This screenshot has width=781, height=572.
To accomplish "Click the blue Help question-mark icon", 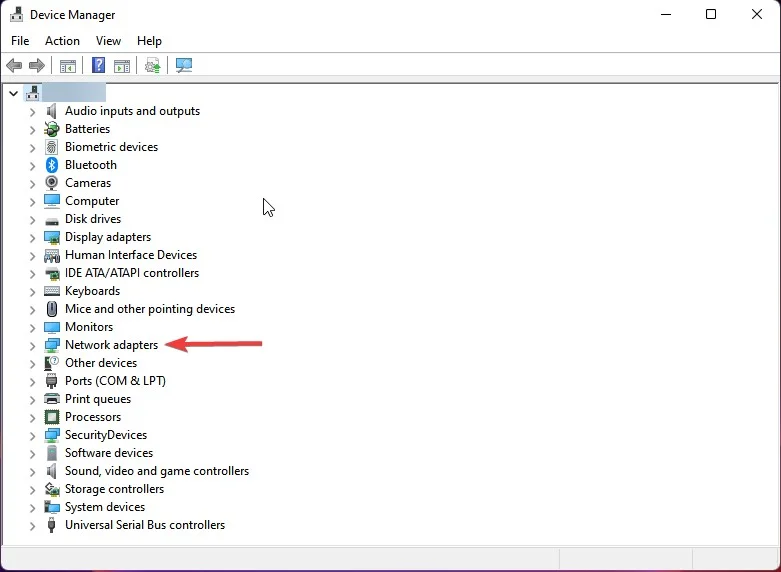I will click(x=99, y=65).
